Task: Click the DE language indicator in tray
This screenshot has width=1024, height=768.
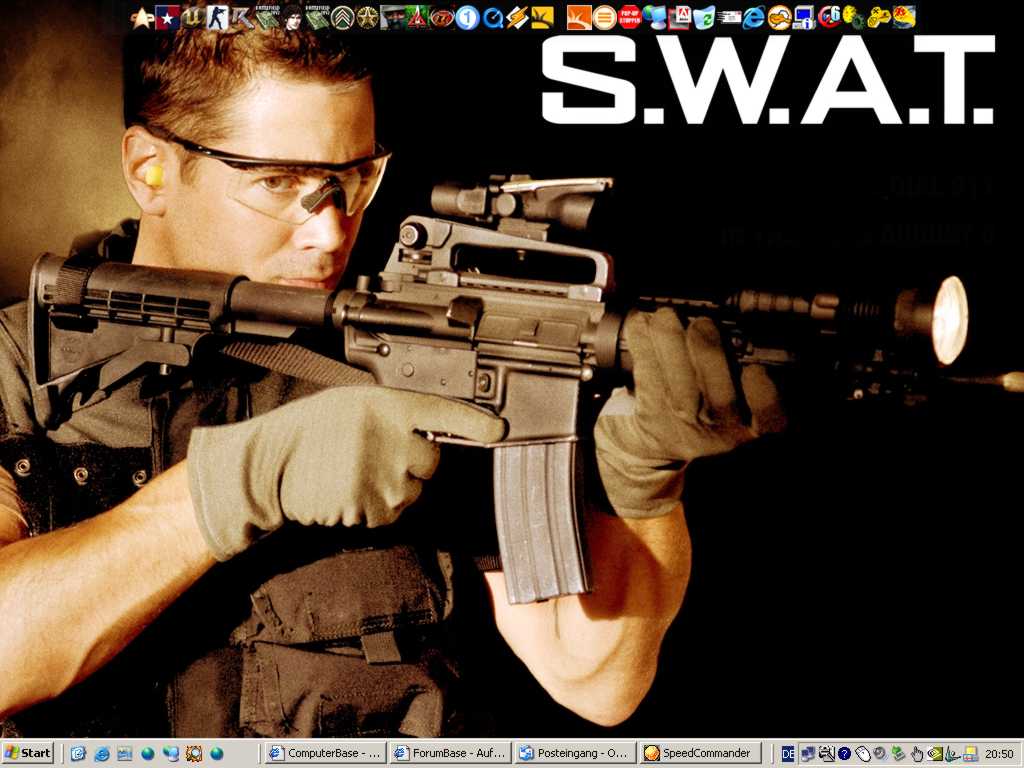Action: tap(788, 754)
